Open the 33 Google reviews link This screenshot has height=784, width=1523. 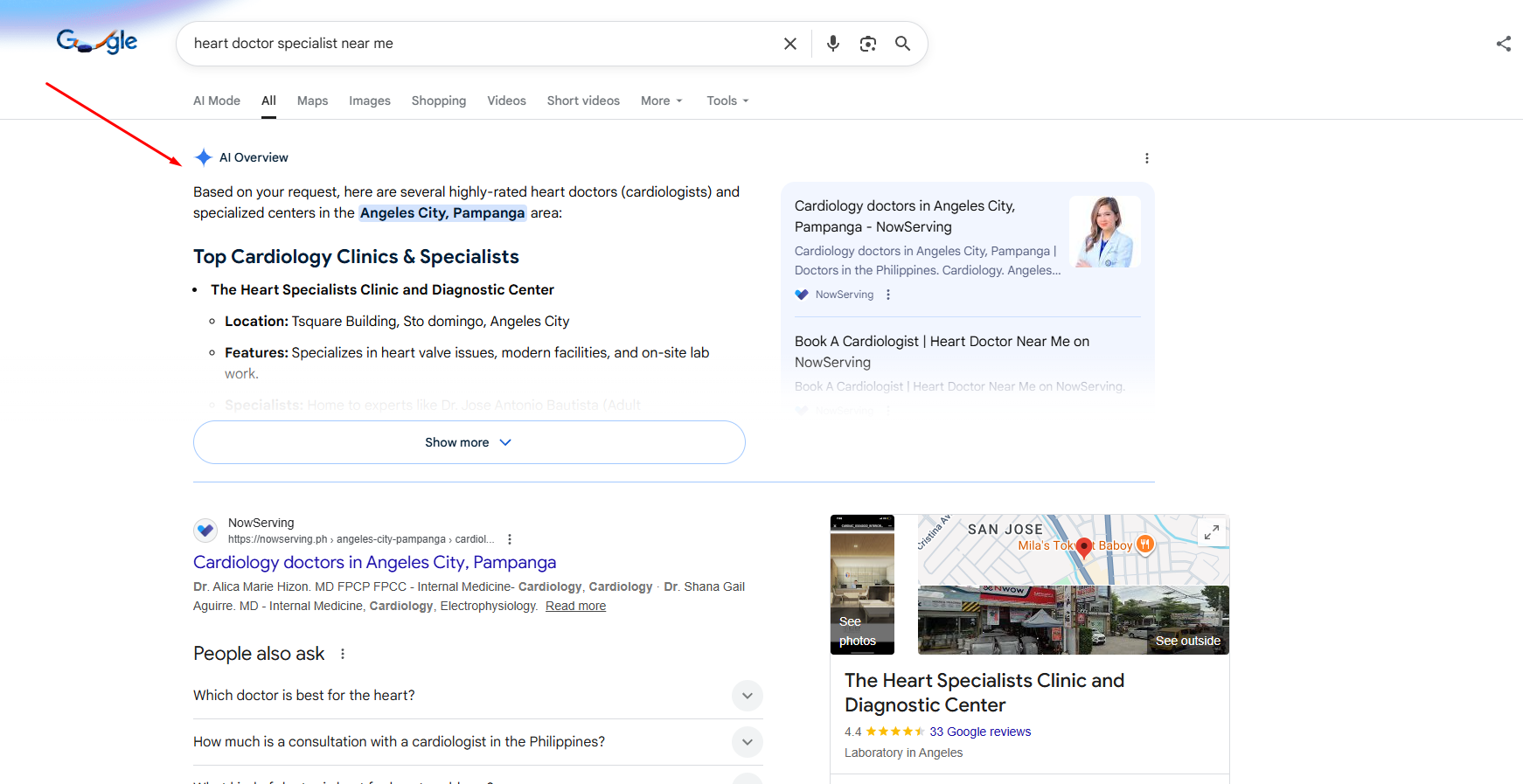point(979,732)
